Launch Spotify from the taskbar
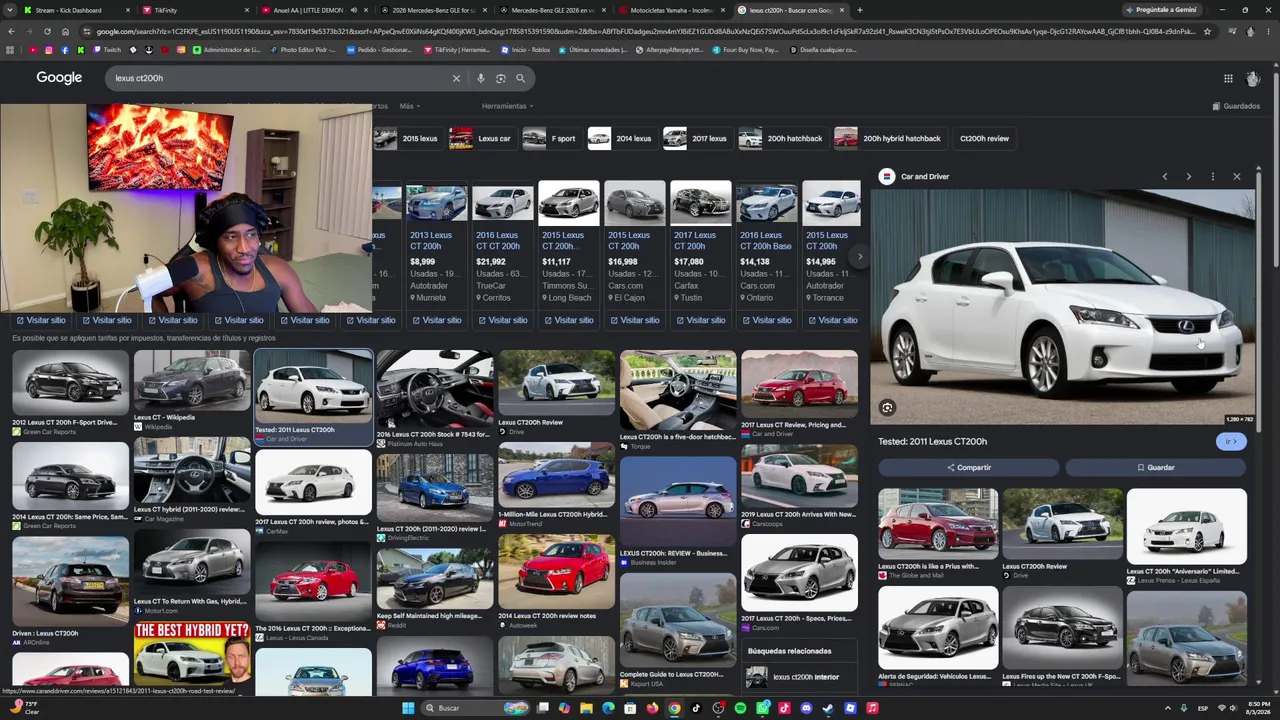The height and width of the screenshot is (720, 1280). point(740,708)
